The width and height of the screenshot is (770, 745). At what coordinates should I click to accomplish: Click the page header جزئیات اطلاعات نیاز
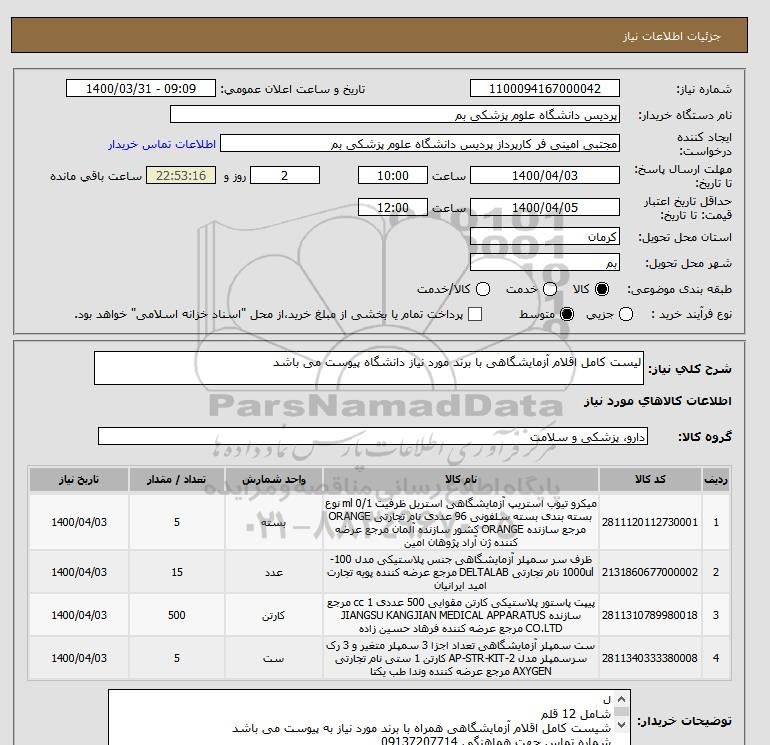point(671,36)
